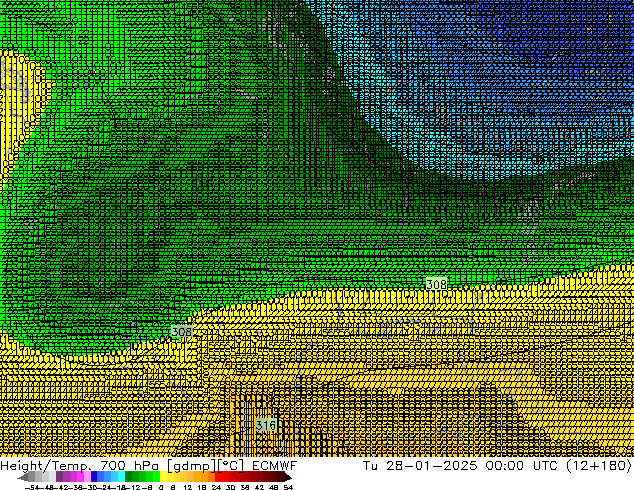634x490 pixels.
Task: Click the 316 contour height label
Action: 265,425
